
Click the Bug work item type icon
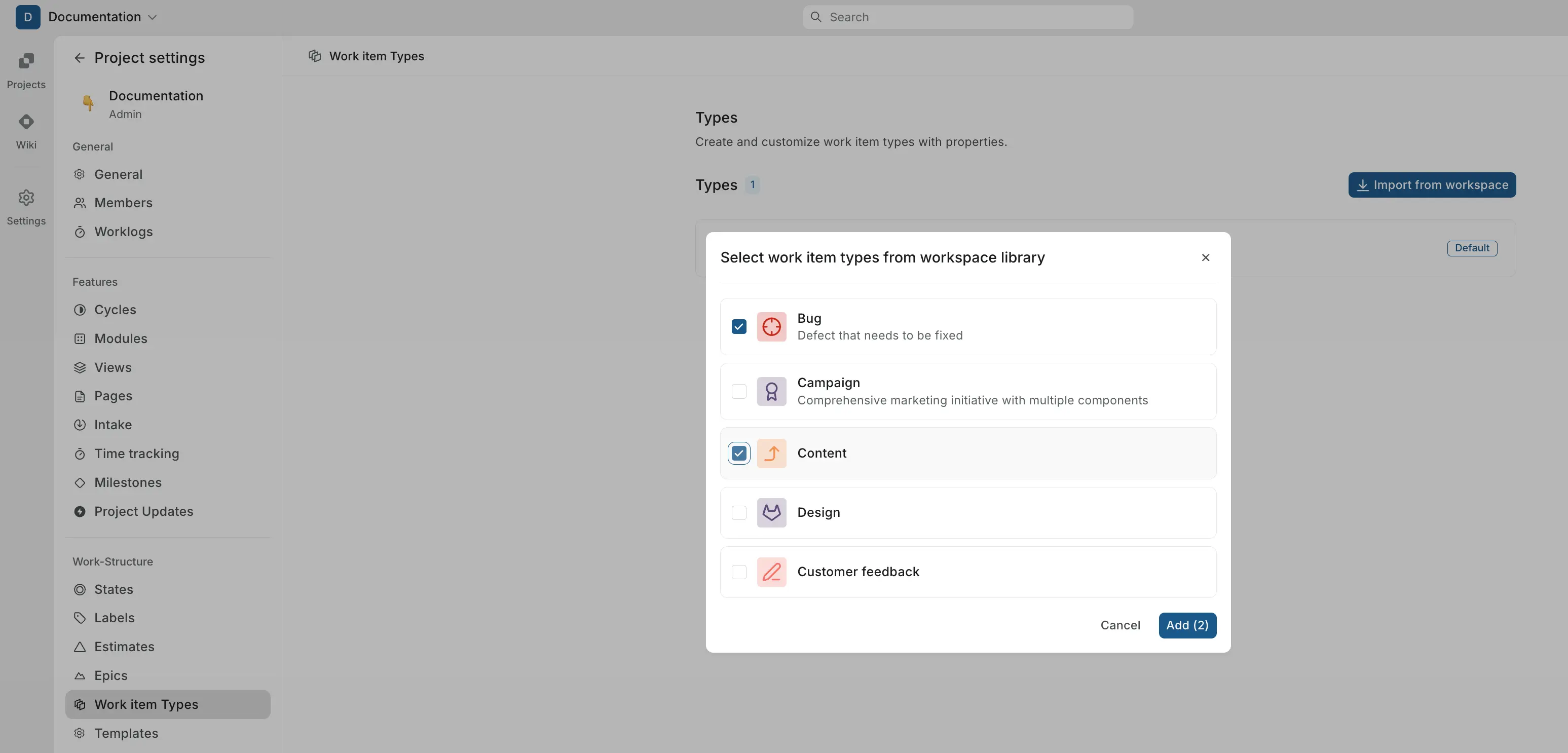[771, 327]
